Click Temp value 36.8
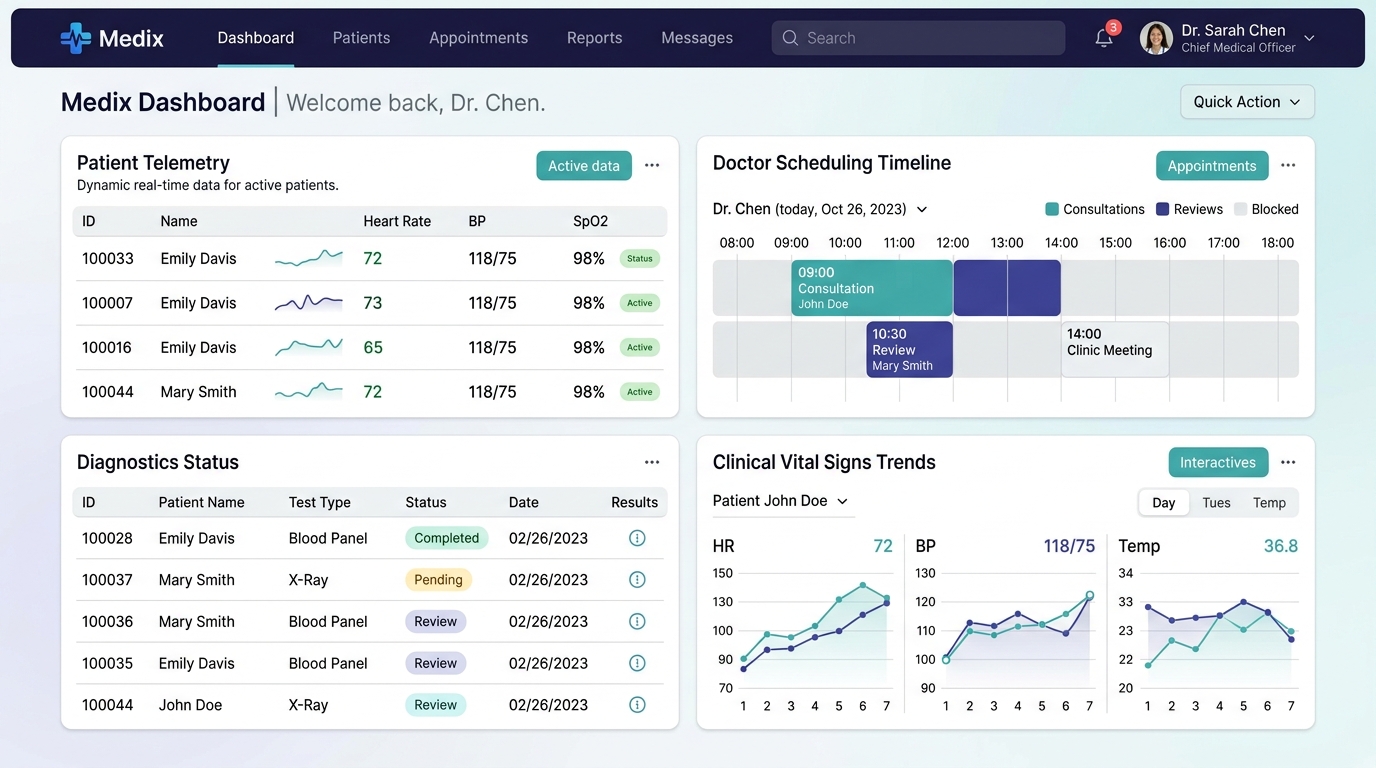Screen dimensions: 1376x768 click(1281, 546)
